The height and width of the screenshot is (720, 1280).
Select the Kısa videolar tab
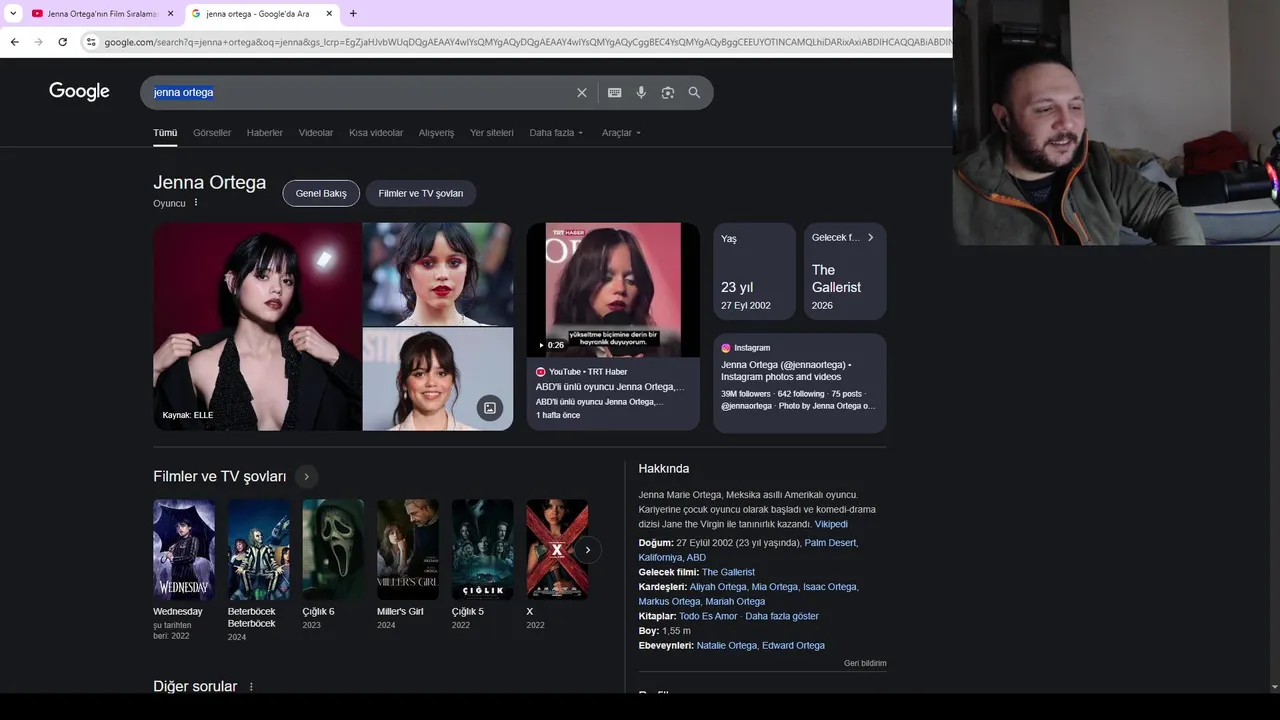[x=376, y=133]
